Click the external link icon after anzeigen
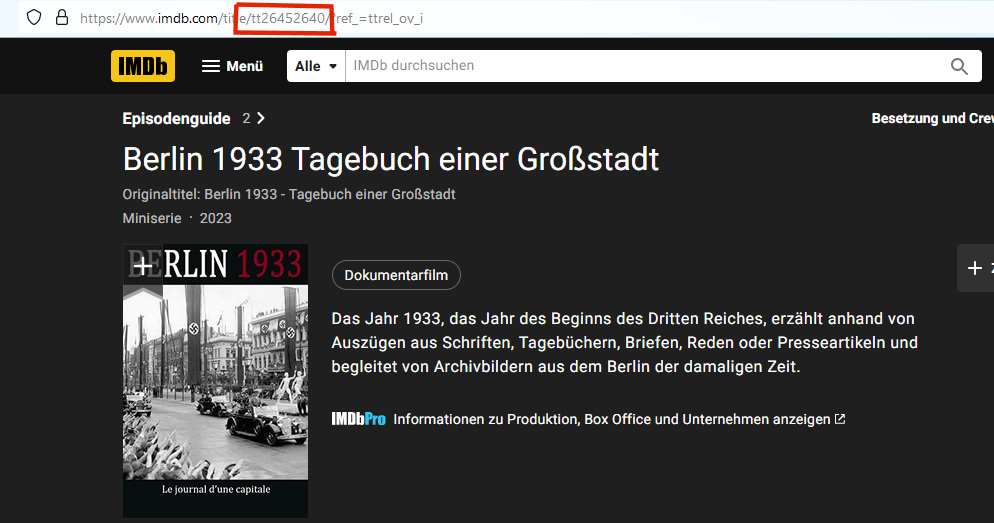 pyautogui.click(x=840, y=419)
